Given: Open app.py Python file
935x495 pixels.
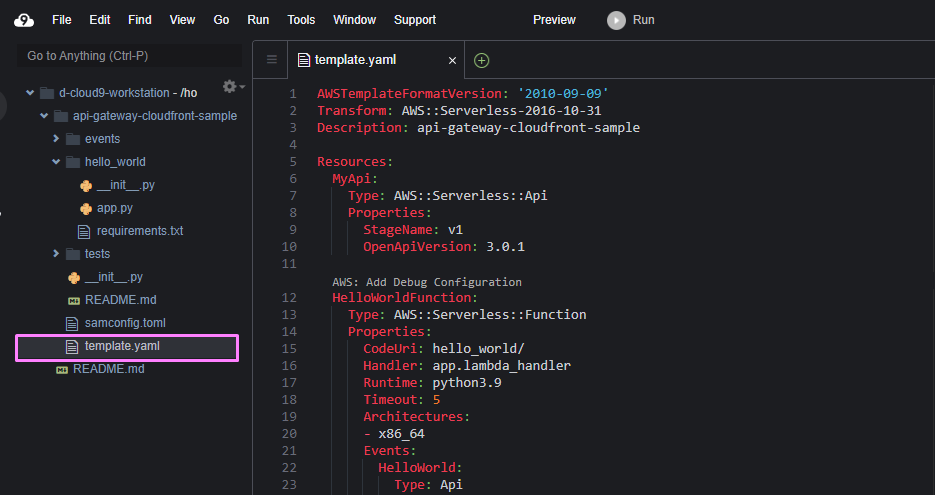Looking at the screenshot, I should [x=114, y=208].
